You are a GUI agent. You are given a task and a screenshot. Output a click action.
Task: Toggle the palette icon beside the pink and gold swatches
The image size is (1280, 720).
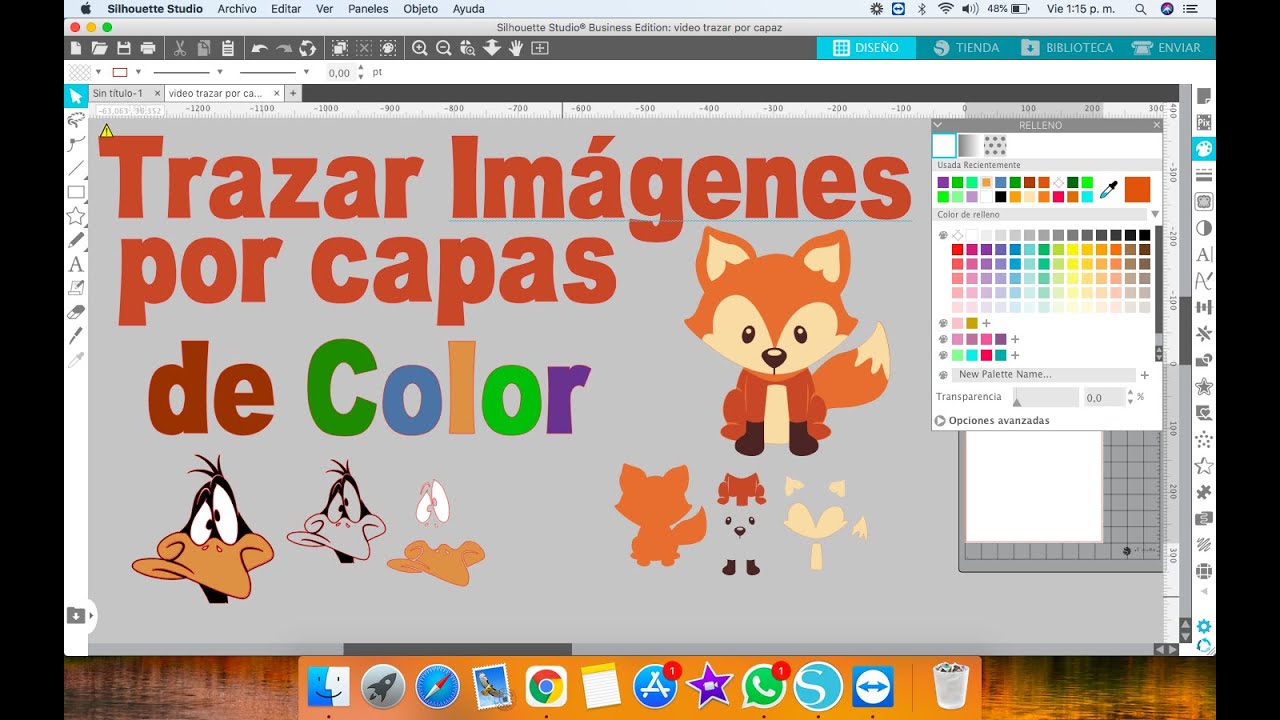(x=942, y=323)
